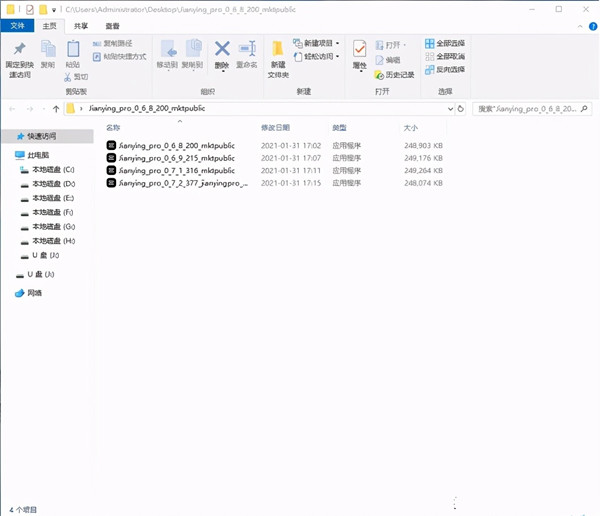Open the Jianying_pro_0_6_9_215_mktpublic application file

click(176, 158)
